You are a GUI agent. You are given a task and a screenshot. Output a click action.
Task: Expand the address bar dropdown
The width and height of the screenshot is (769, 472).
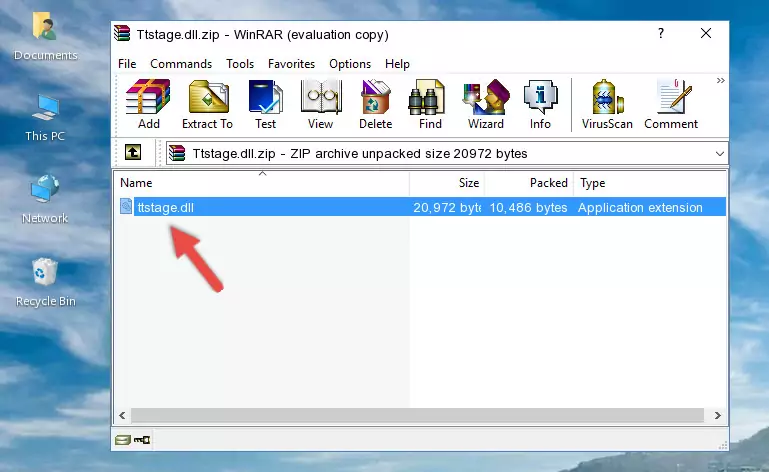pyautogui.click(x=719, y=154)
